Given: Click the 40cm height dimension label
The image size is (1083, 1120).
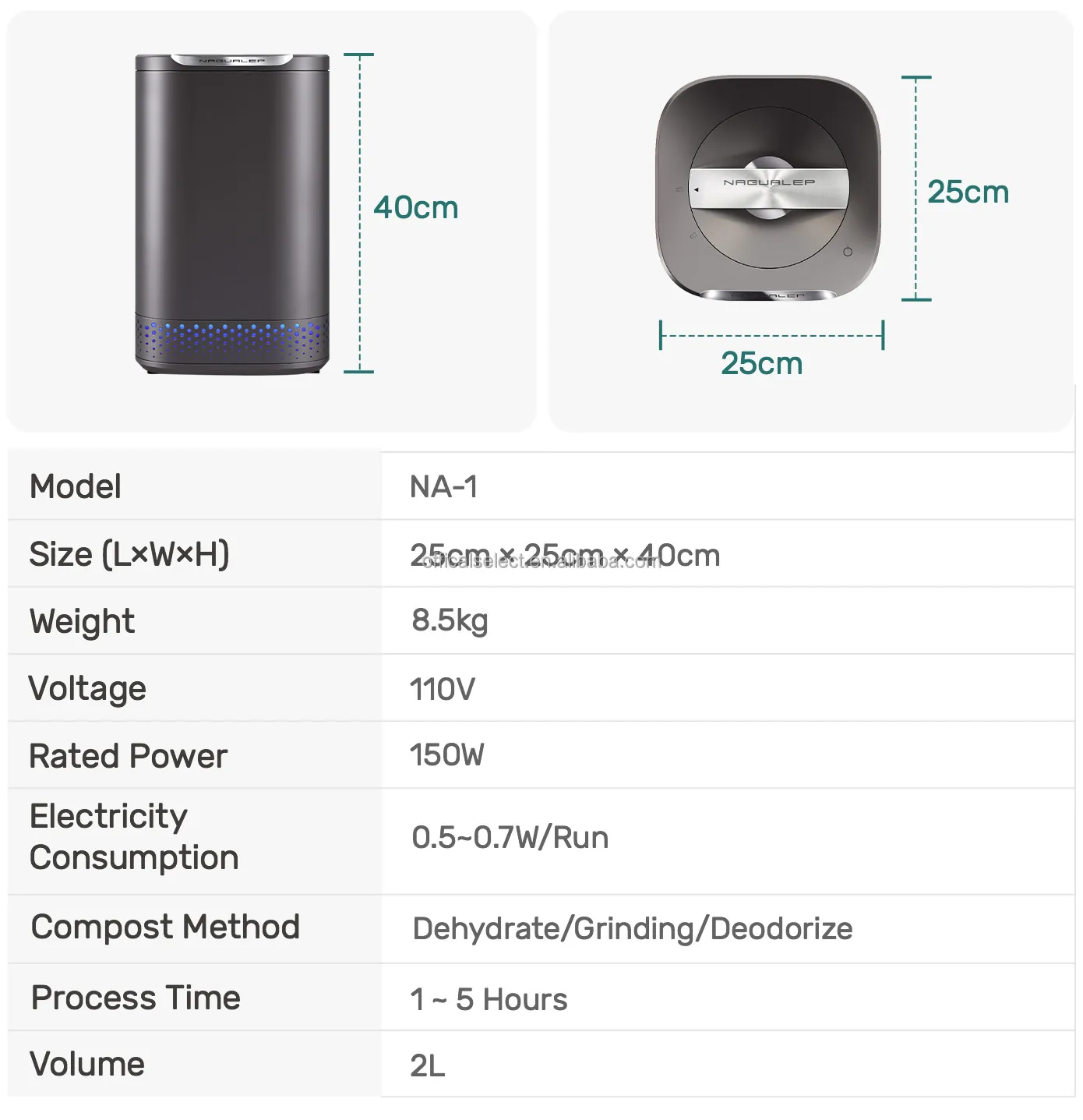Looking at the screenshot, I should click(x=416, y=208).
